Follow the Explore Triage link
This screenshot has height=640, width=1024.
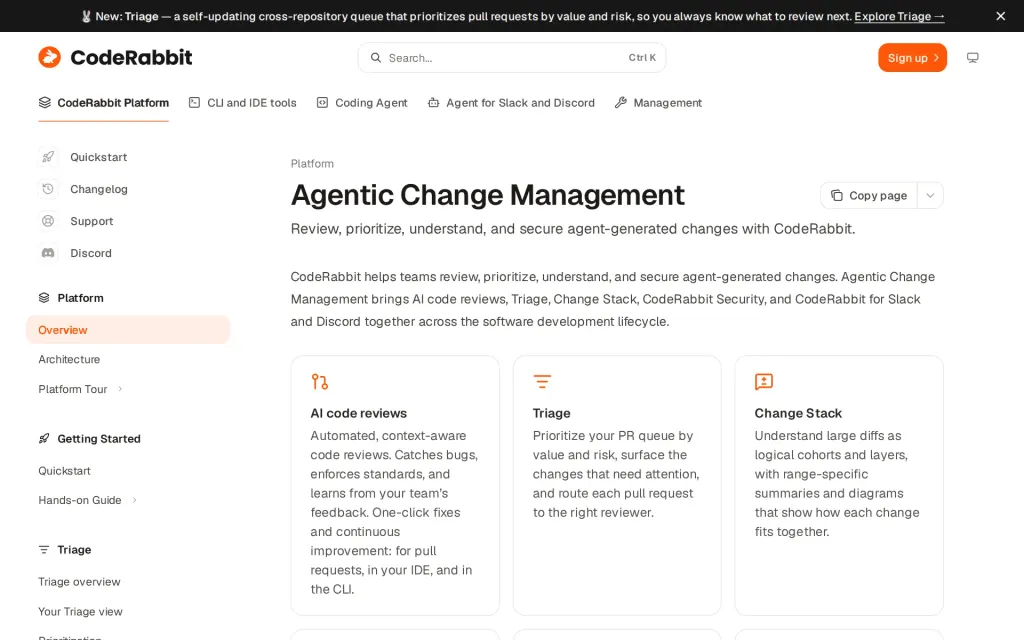pyautogui.click(x=899, y=16)
